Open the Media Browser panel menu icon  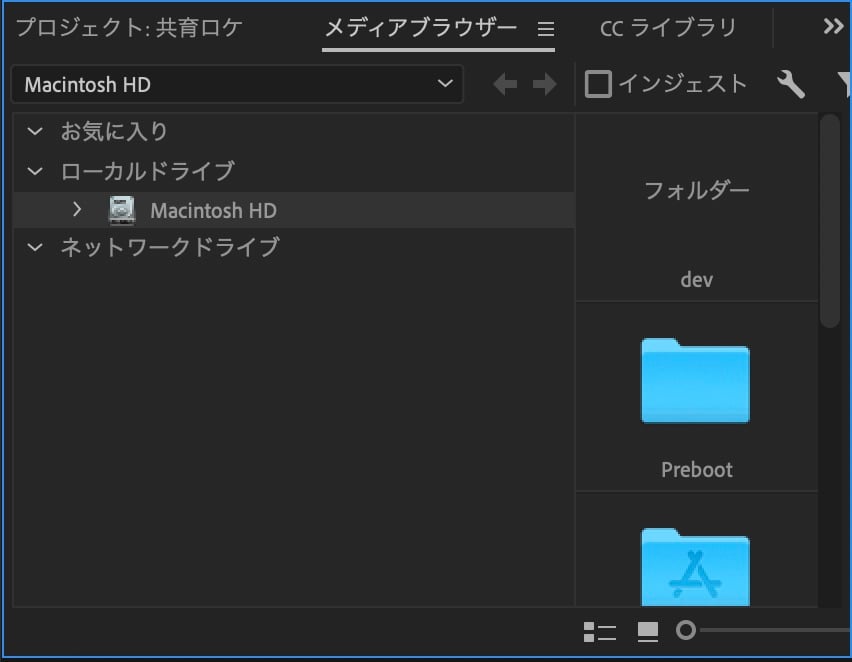(x=546, y=29)
